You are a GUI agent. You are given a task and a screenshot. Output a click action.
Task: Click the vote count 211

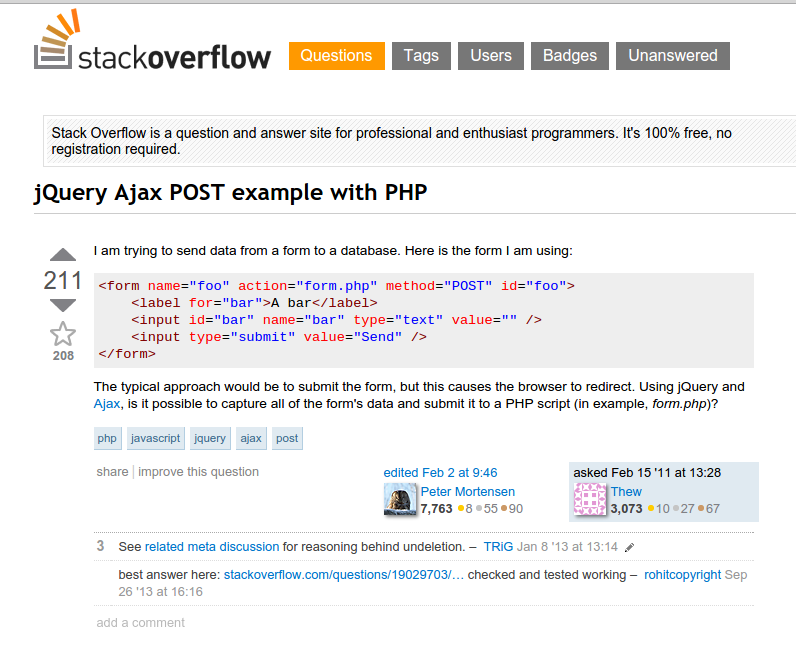(62, 280)
